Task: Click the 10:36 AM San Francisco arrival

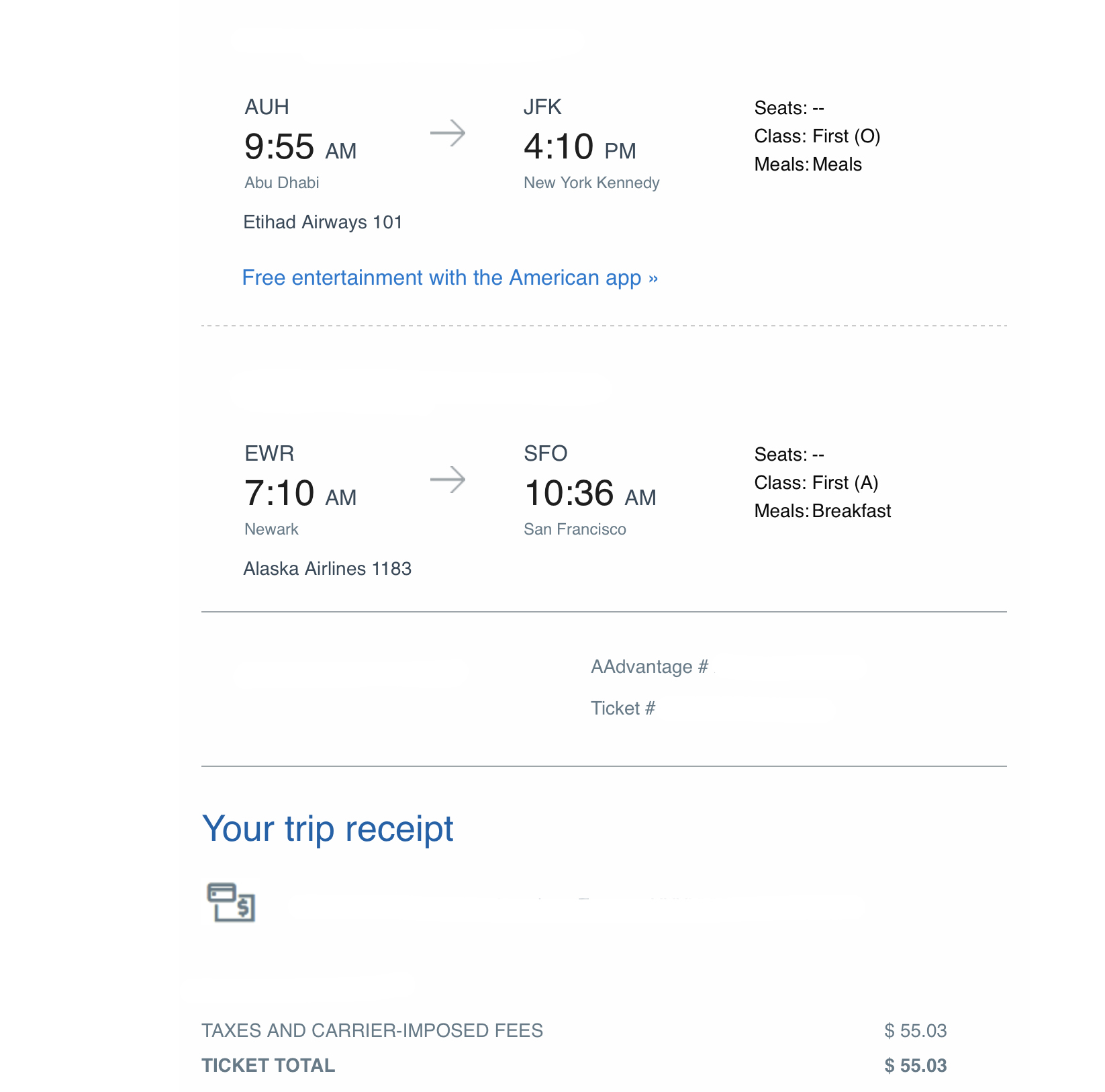Action: click(x=590, y=494)
